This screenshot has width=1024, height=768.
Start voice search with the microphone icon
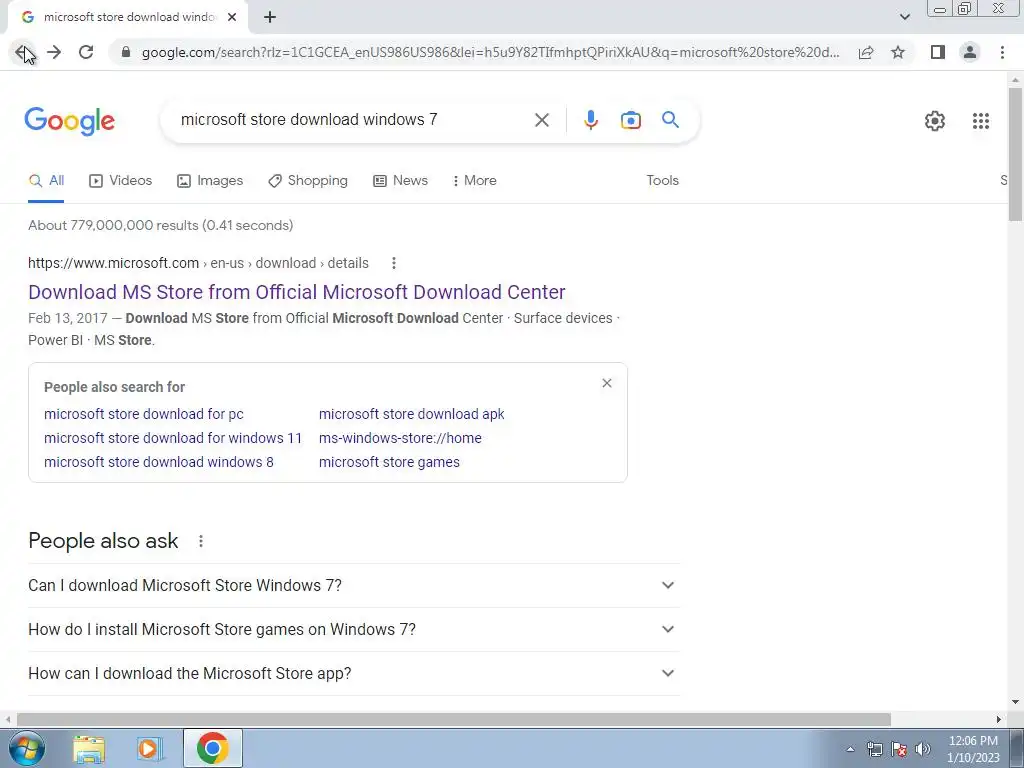[x=590, y=120]
